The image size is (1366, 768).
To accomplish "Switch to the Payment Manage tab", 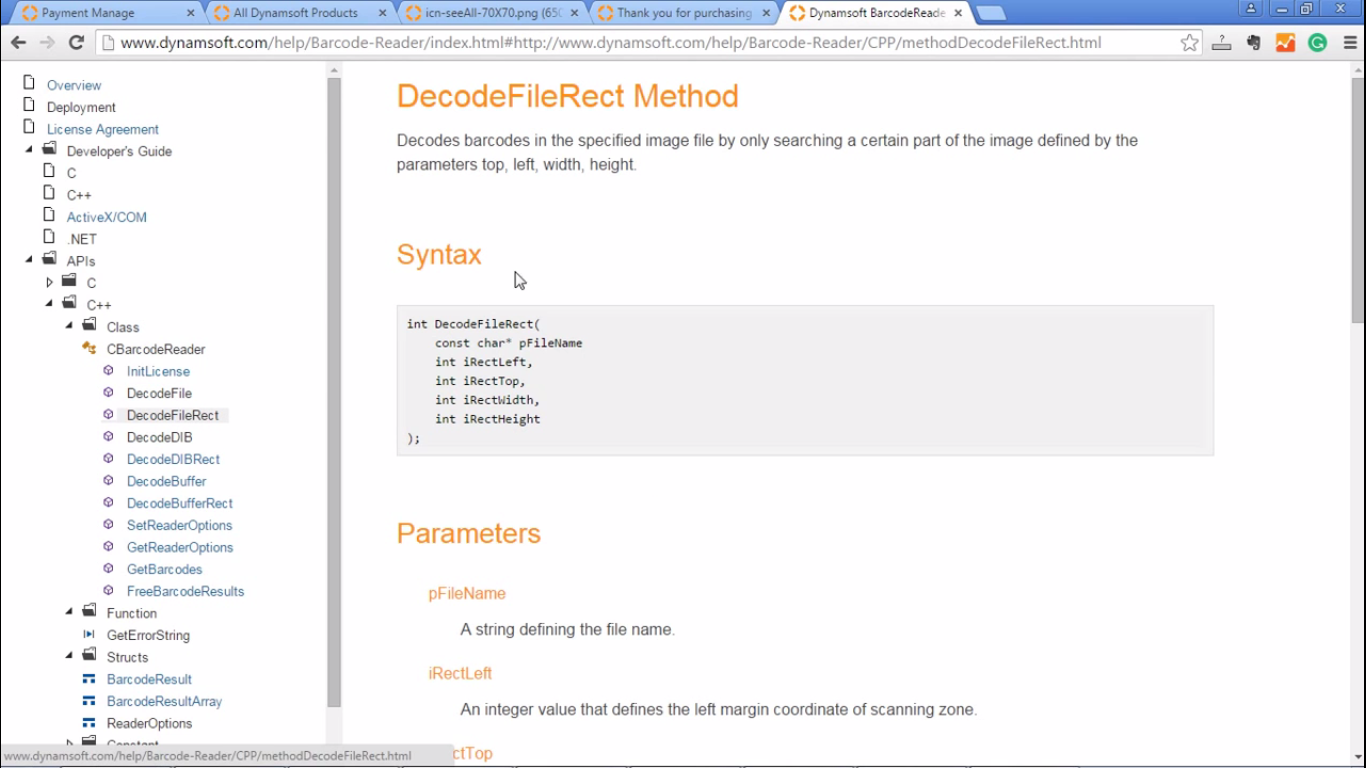I will click(102, 13).
